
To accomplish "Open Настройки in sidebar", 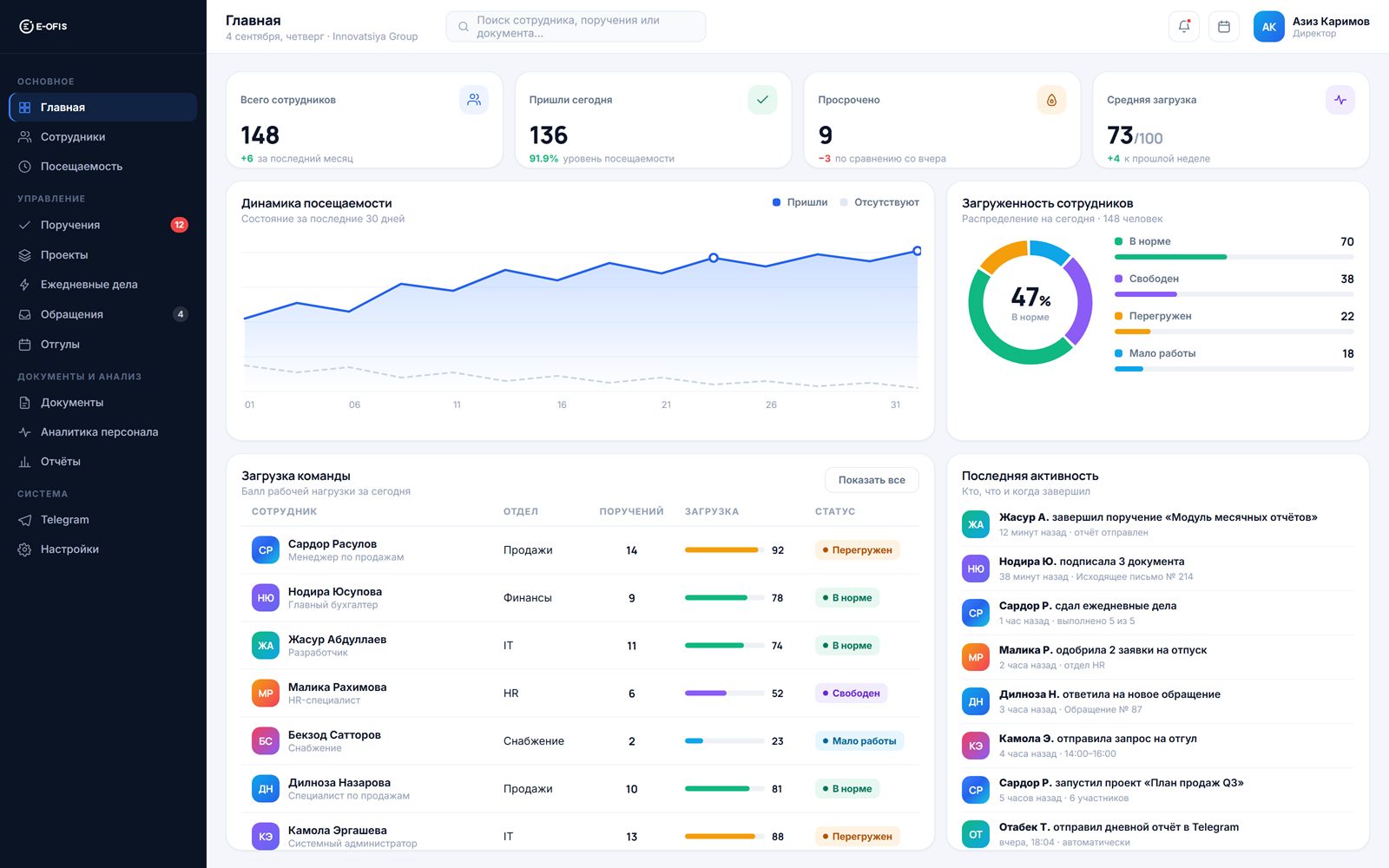I will (x=103, y=549).
